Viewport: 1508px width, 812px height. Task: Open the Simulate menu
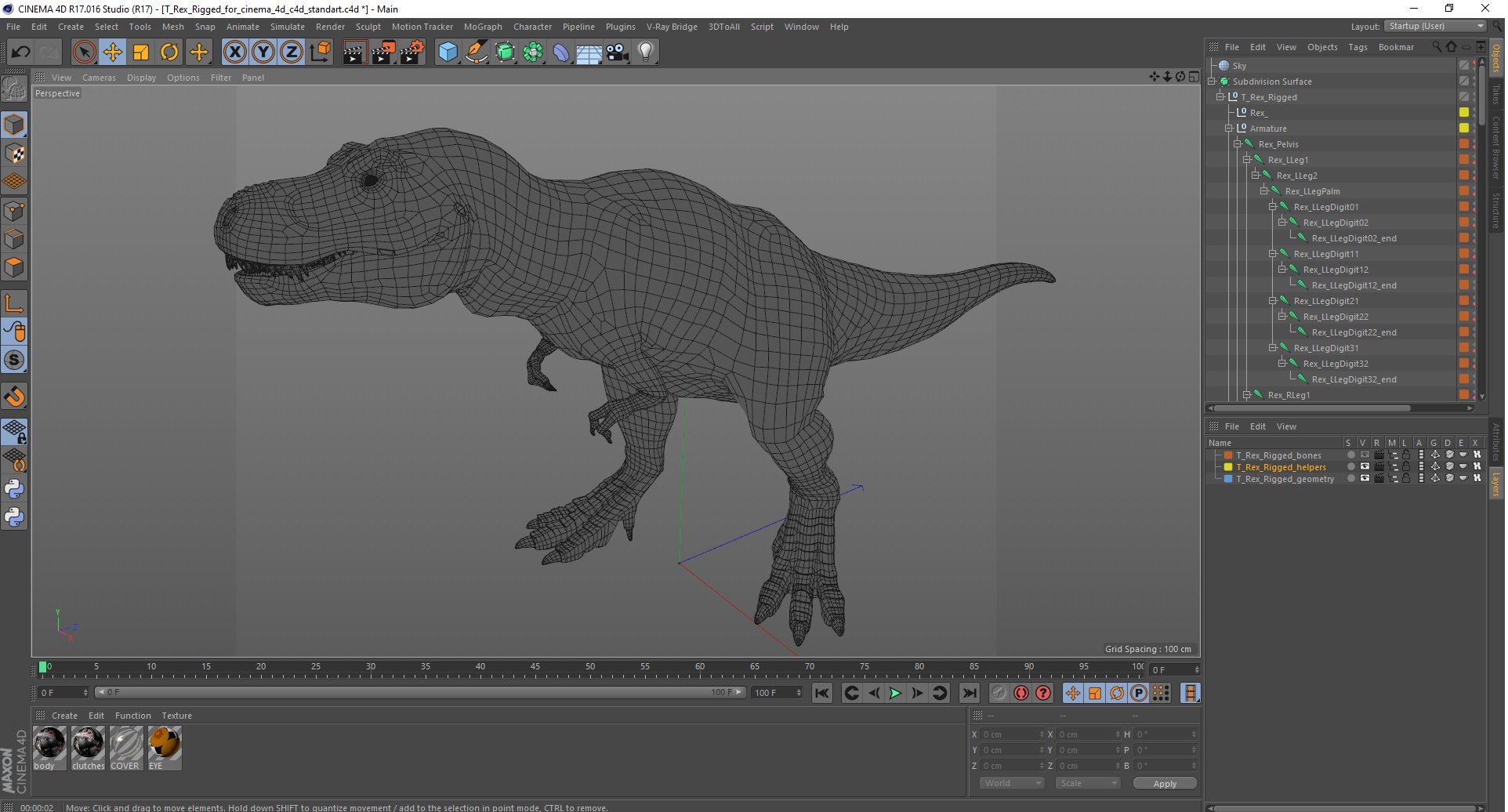288,27
